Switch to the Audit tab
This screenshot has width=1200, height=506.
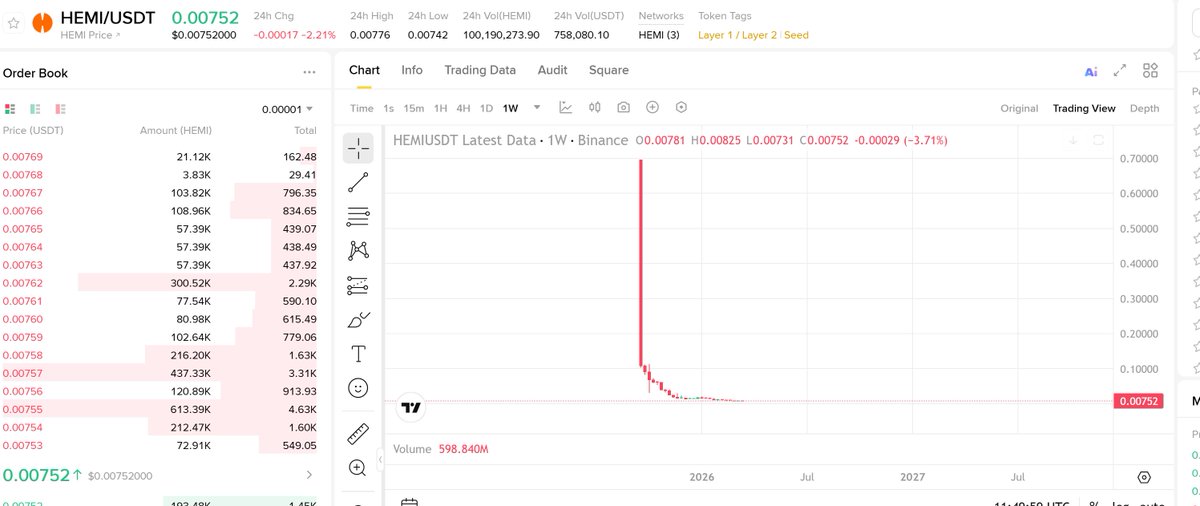pos(552,70)
